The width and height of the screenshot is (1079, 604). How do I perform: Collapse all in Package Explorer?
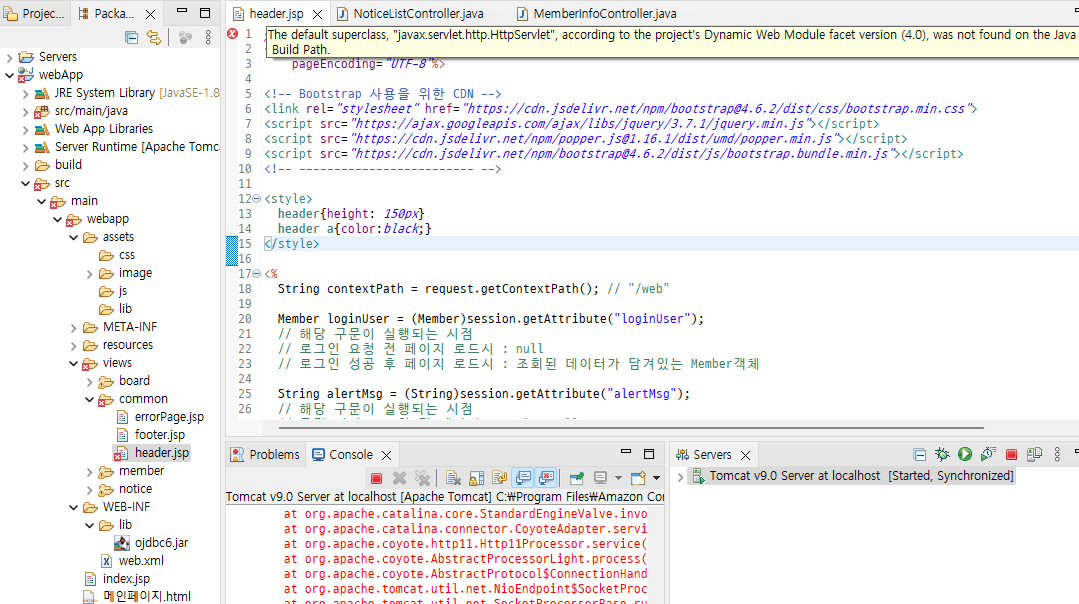point(131,37)
